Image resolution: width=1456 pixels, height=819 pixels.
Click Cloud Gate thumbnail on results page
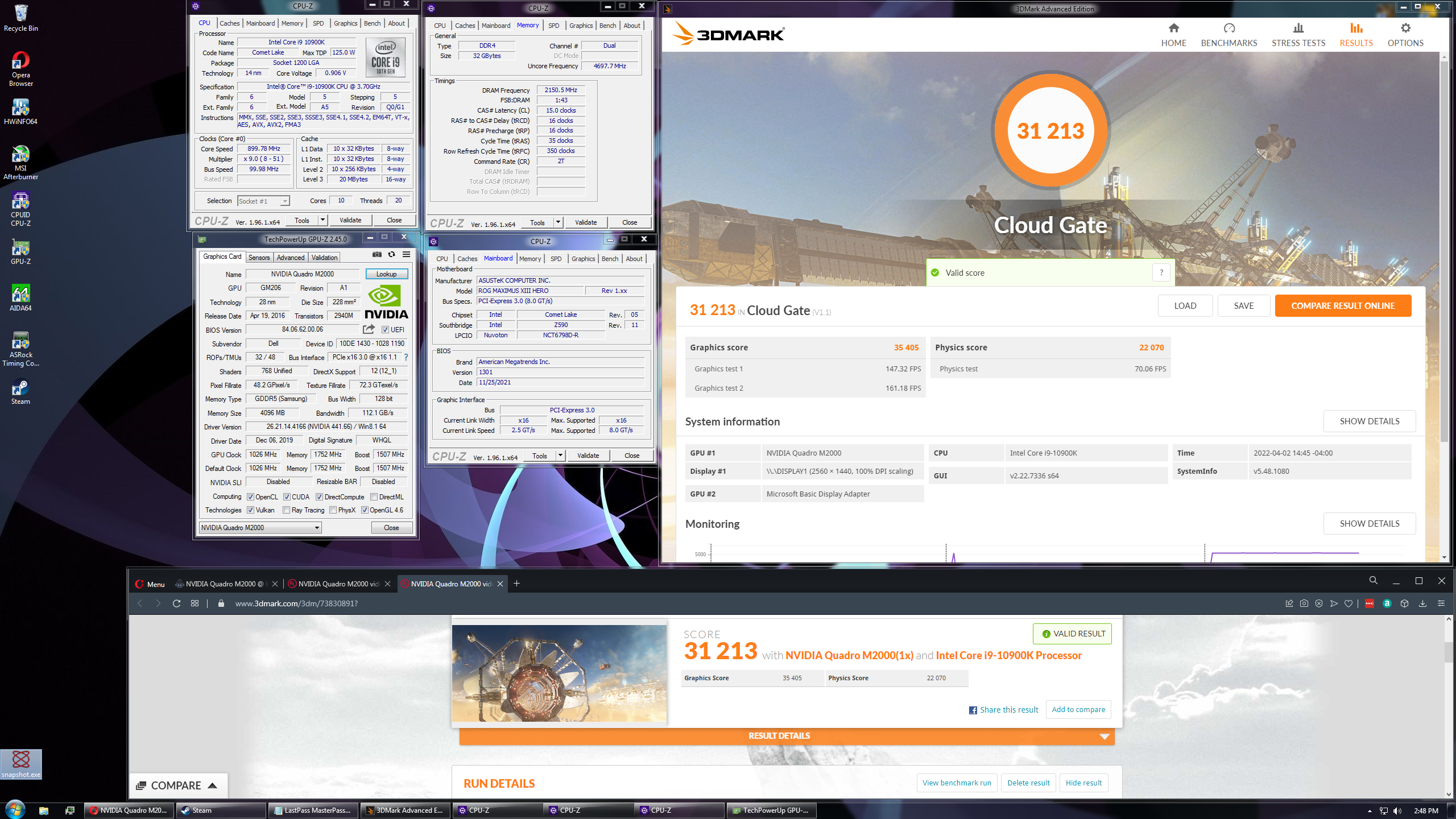pyautogui.click(x=559, y=673)
